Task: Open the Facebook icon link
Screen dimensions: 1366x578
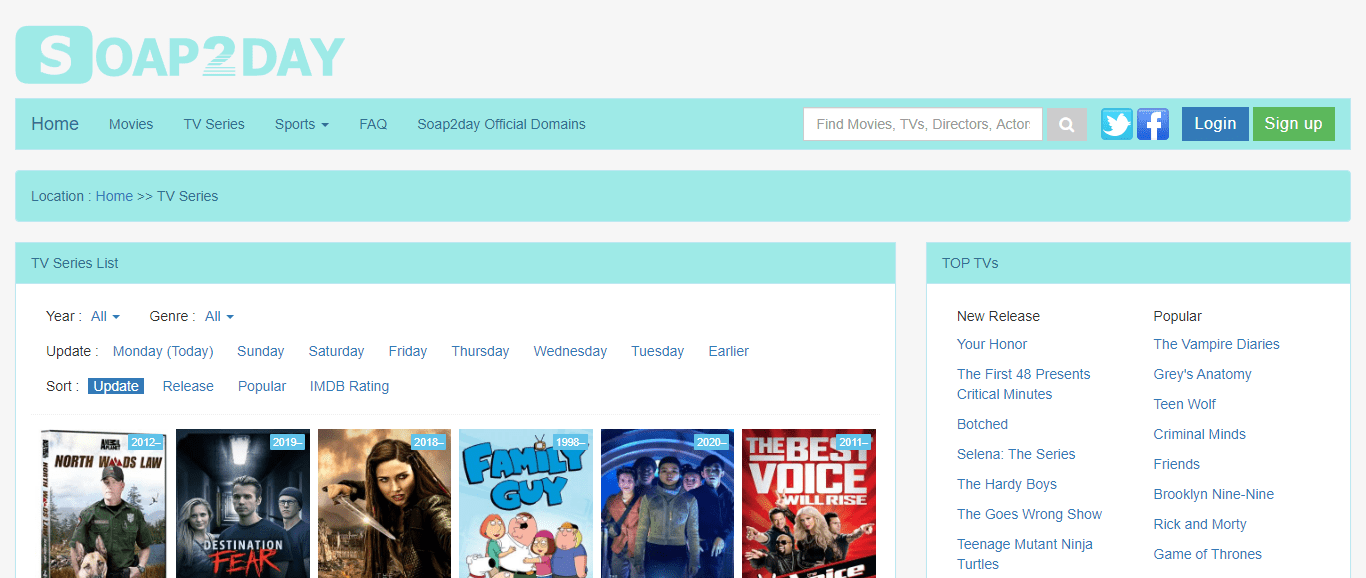Action: click(1153, 124)
